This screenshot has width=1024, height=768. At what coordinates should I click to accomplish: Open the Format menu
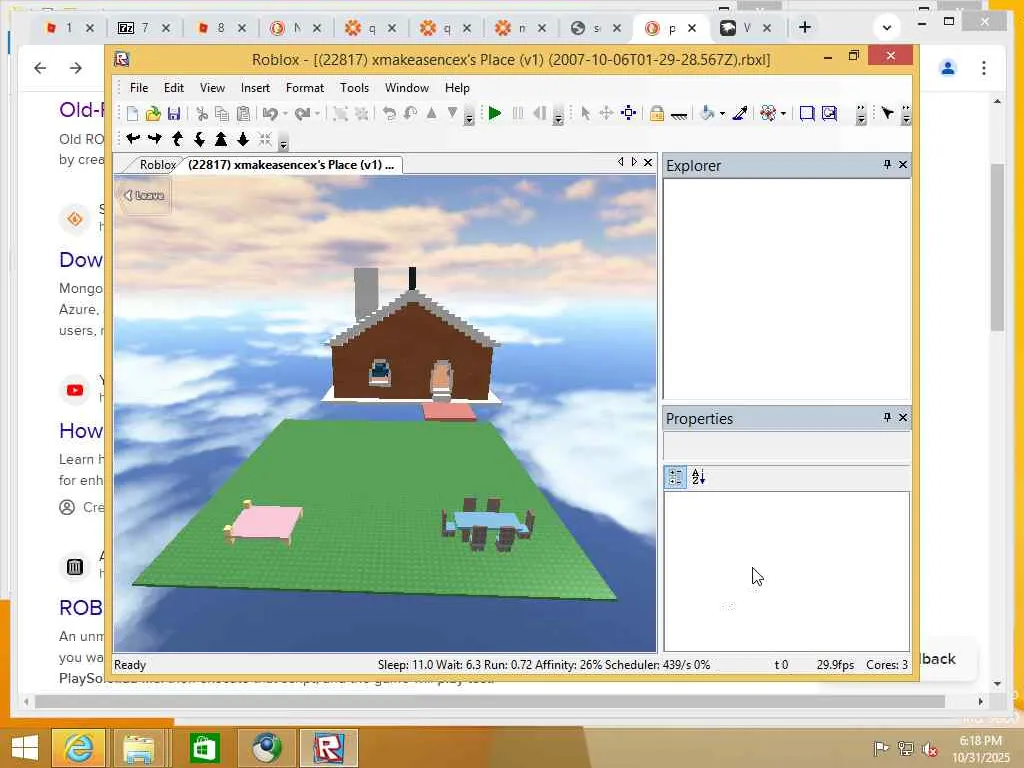point(305,88)
